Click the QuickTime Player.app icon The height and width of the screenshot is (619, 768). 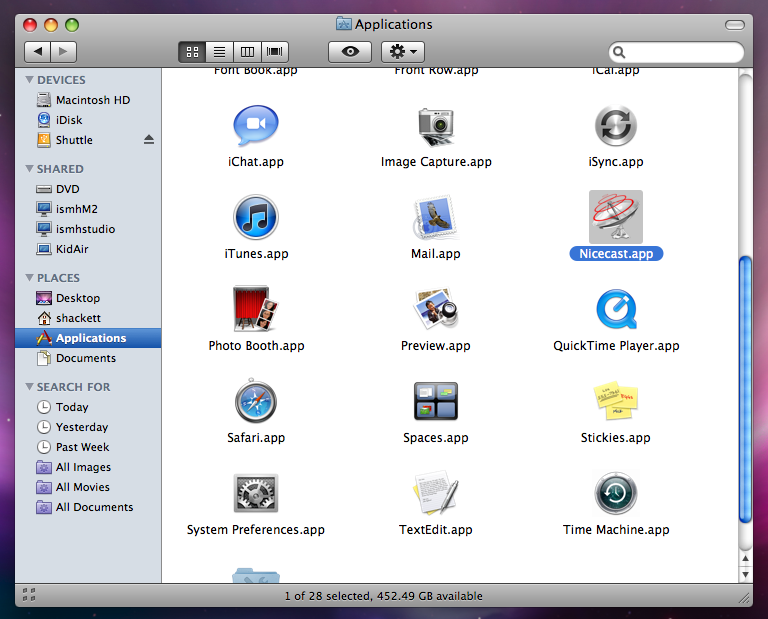(x=616, y=309)
